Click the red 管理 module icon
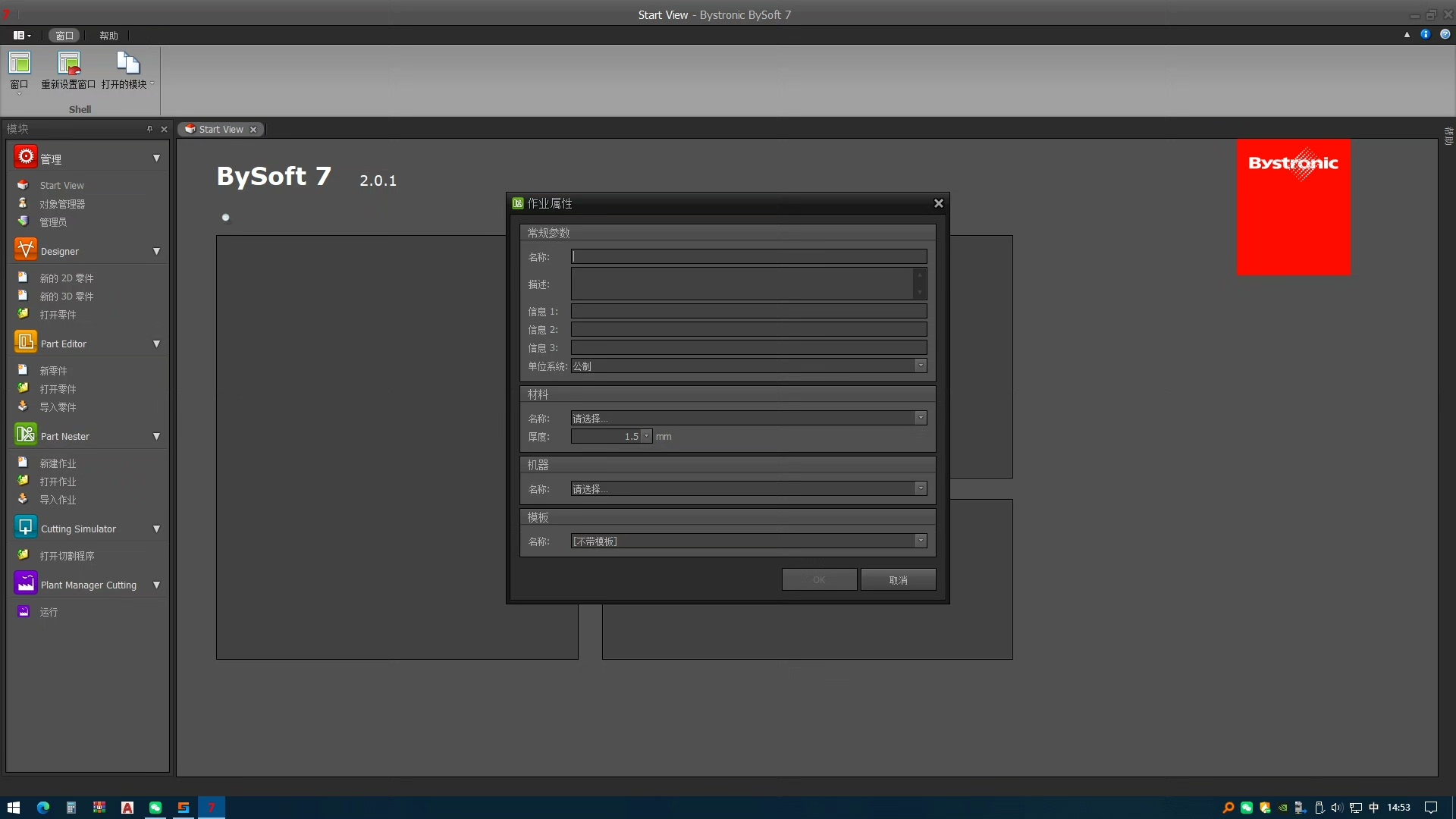 pyautogui.click(x=25, y=157)
